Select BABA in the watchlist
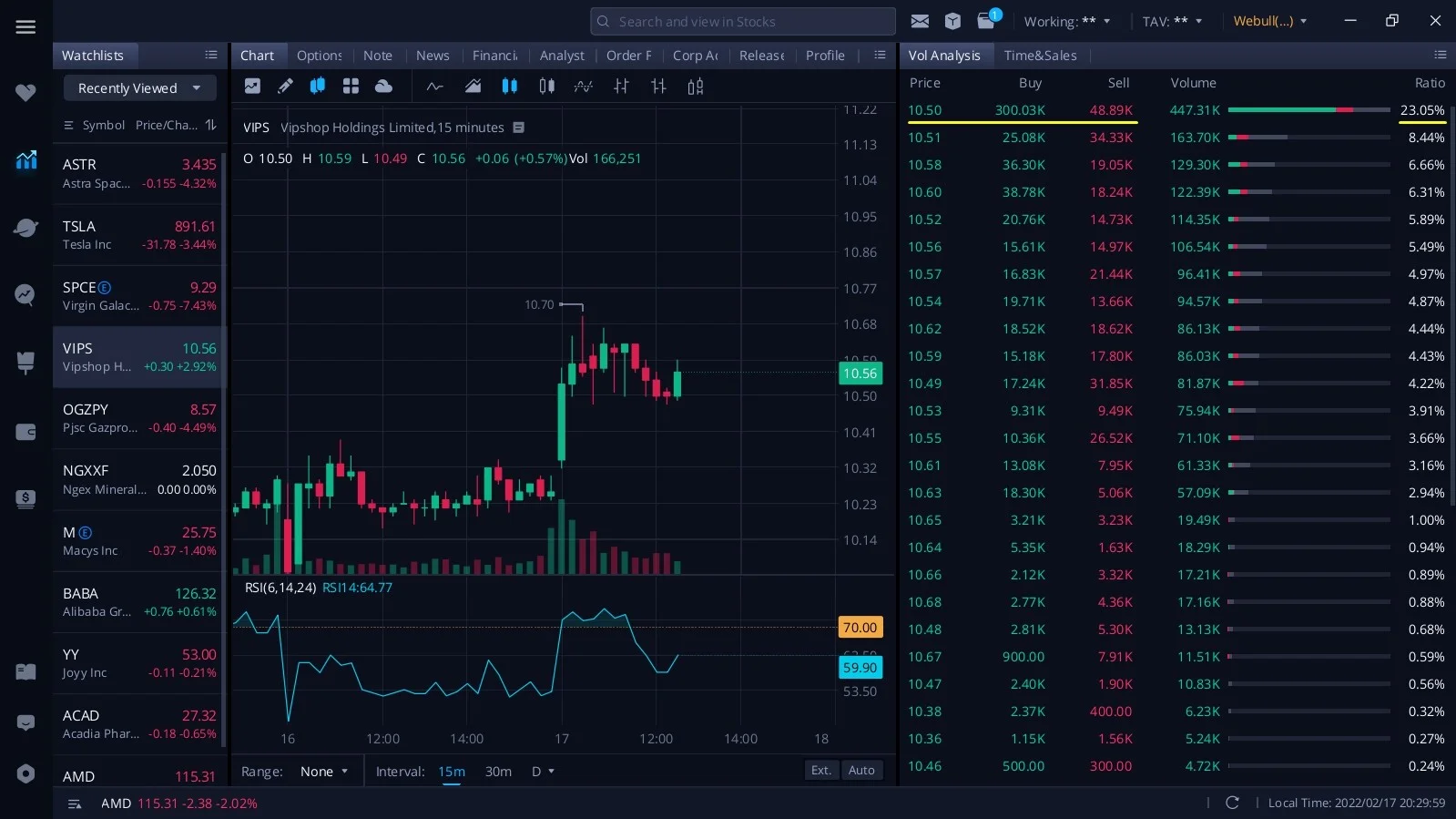The image size is (1456, 819). [x=139, y=602]
